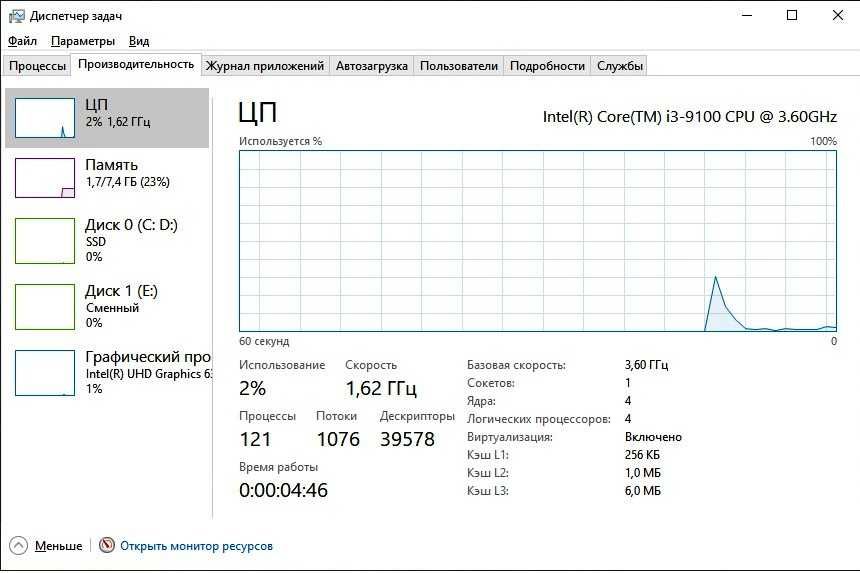860x573 pixels.
Task: Click the resource monitor icon
Action: click(x=107, y=545)
